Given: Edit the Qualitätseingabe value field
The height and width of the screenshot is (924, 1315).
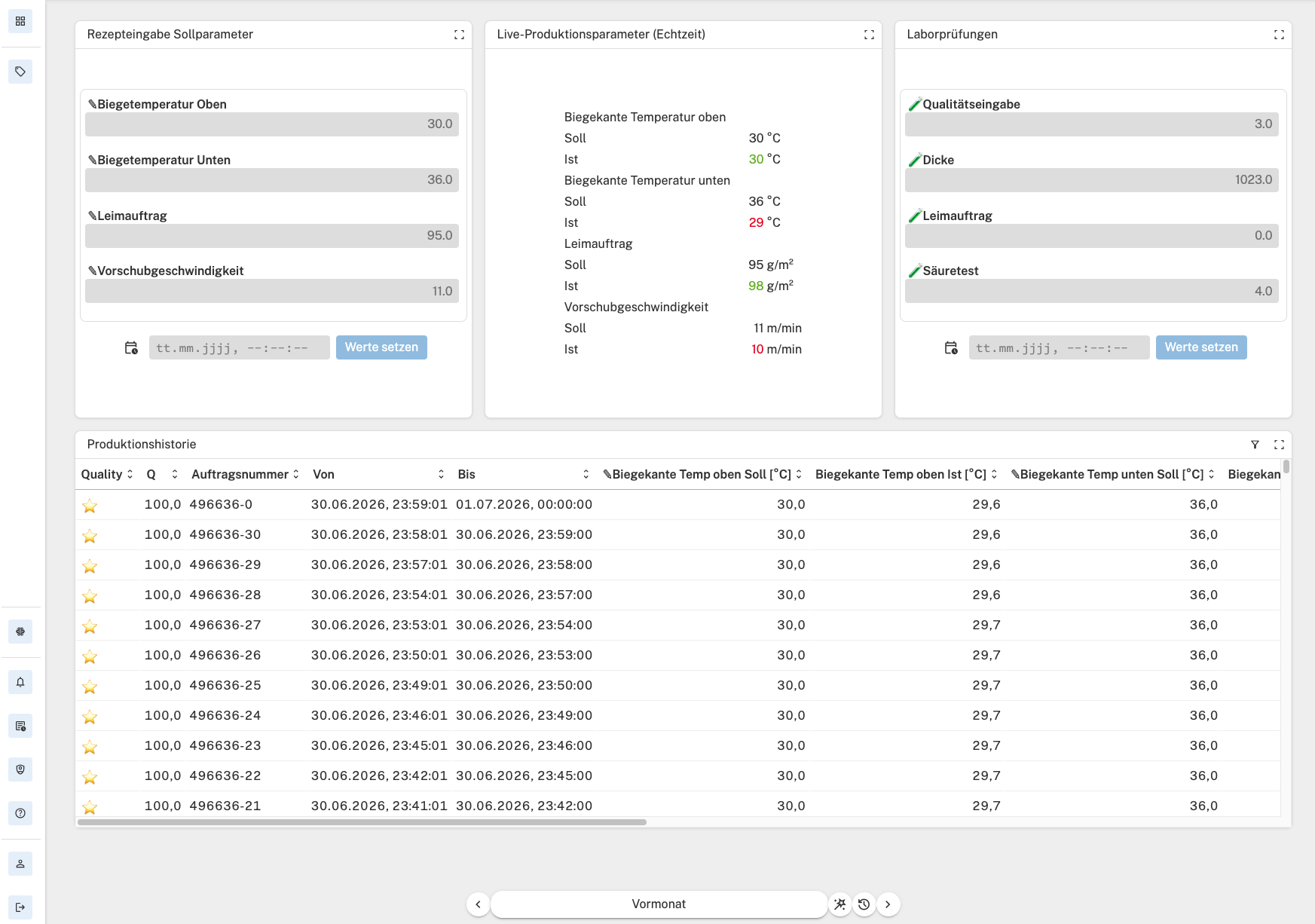Looking at the screenshot, I should [1092, 124].
